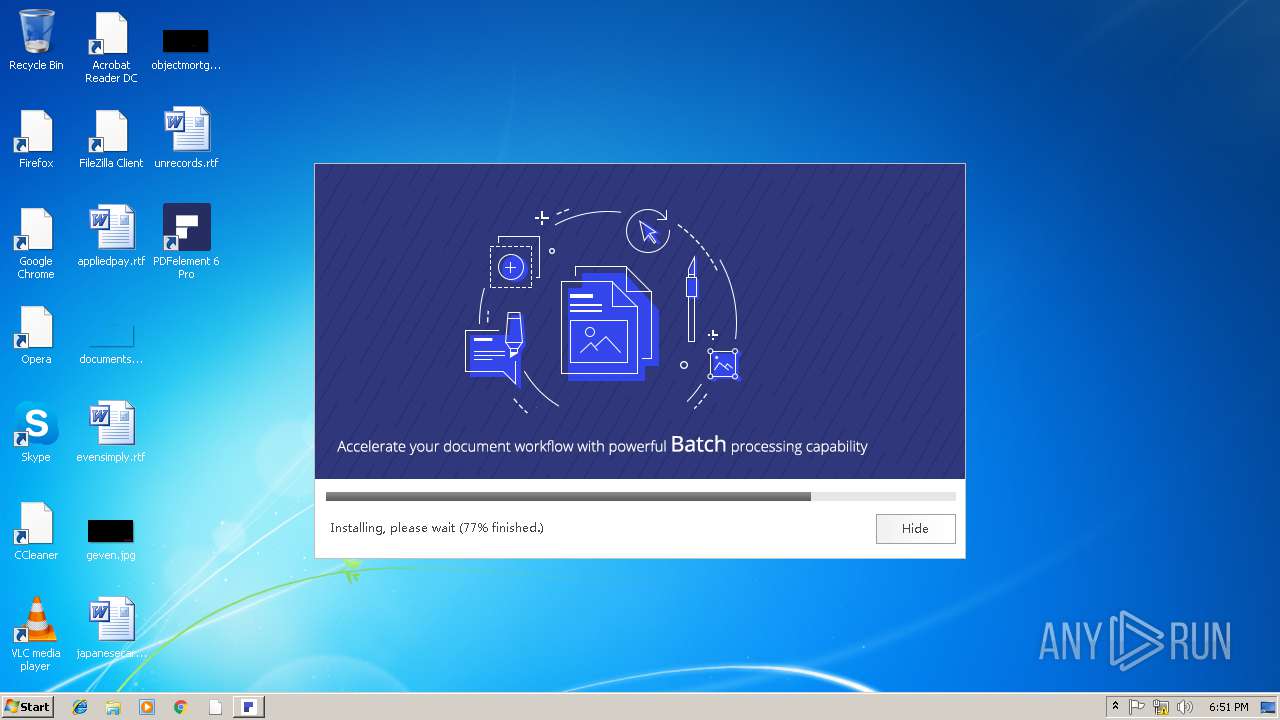Click the installation progress bar

pyautogui.click(x=640, y=496)
